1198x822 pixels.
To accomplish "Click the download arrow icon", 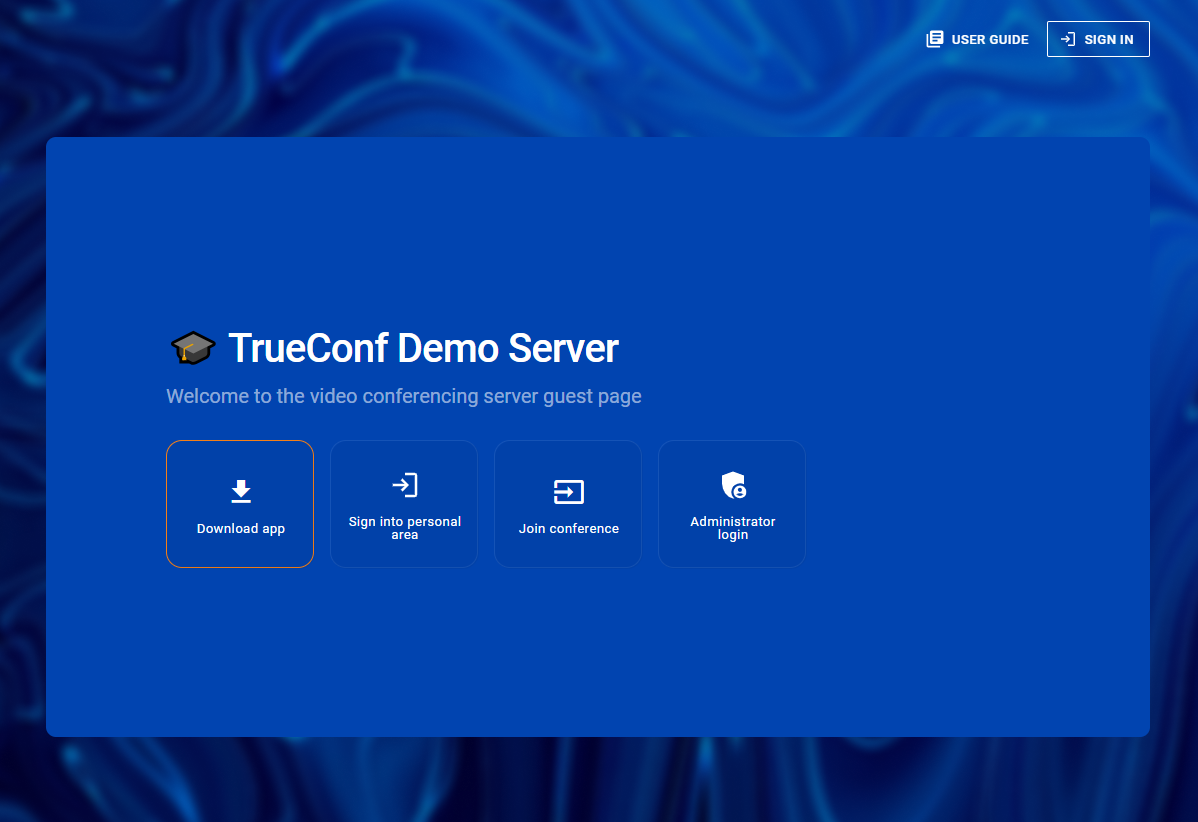I will (241, 491).
